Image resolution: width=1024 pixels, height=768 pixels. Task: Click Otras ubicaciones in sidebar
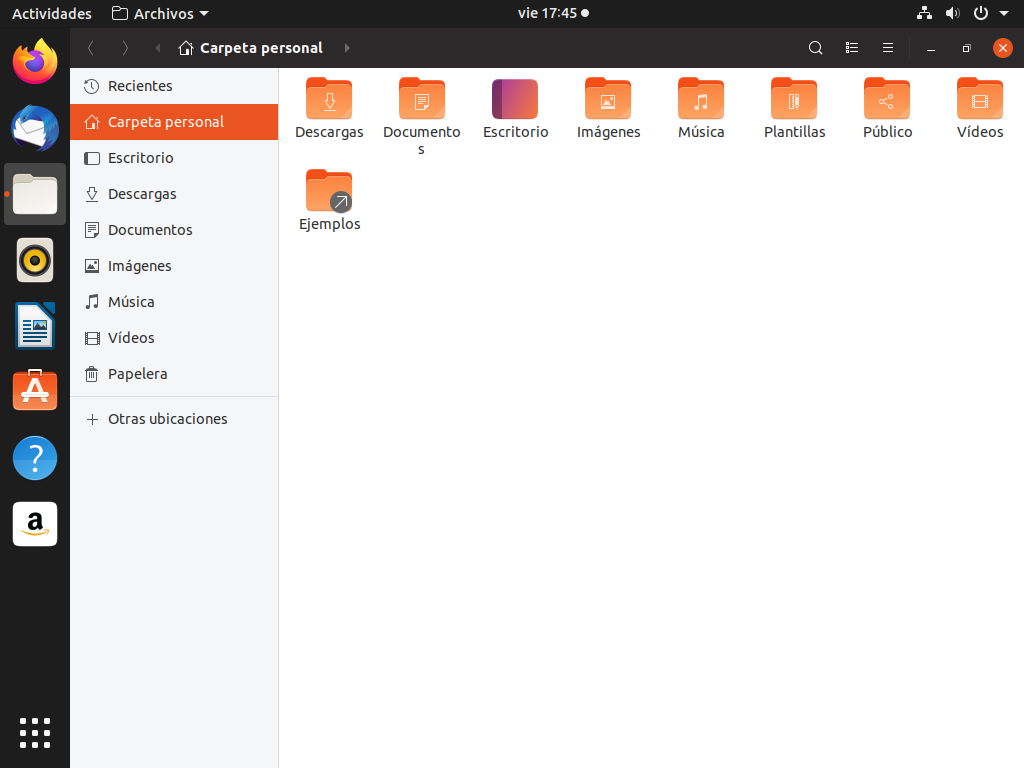point(167,419)
